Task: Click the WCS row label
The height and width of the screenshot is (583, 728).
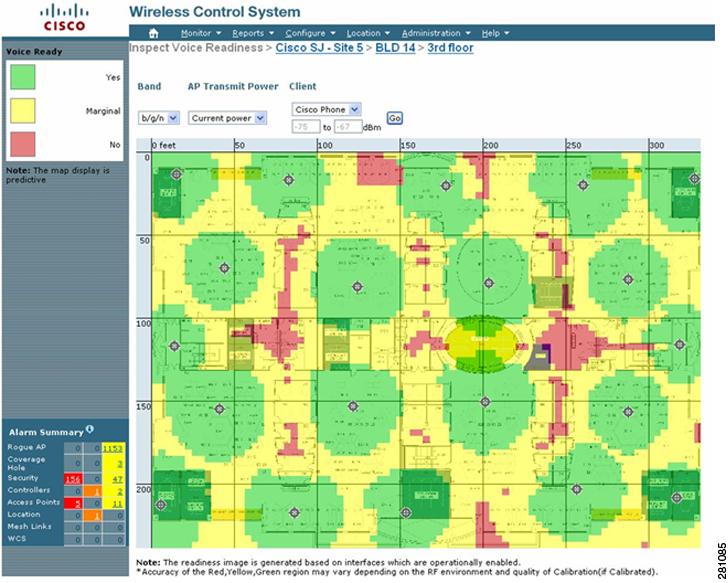Action: click(x=17, y=538)
